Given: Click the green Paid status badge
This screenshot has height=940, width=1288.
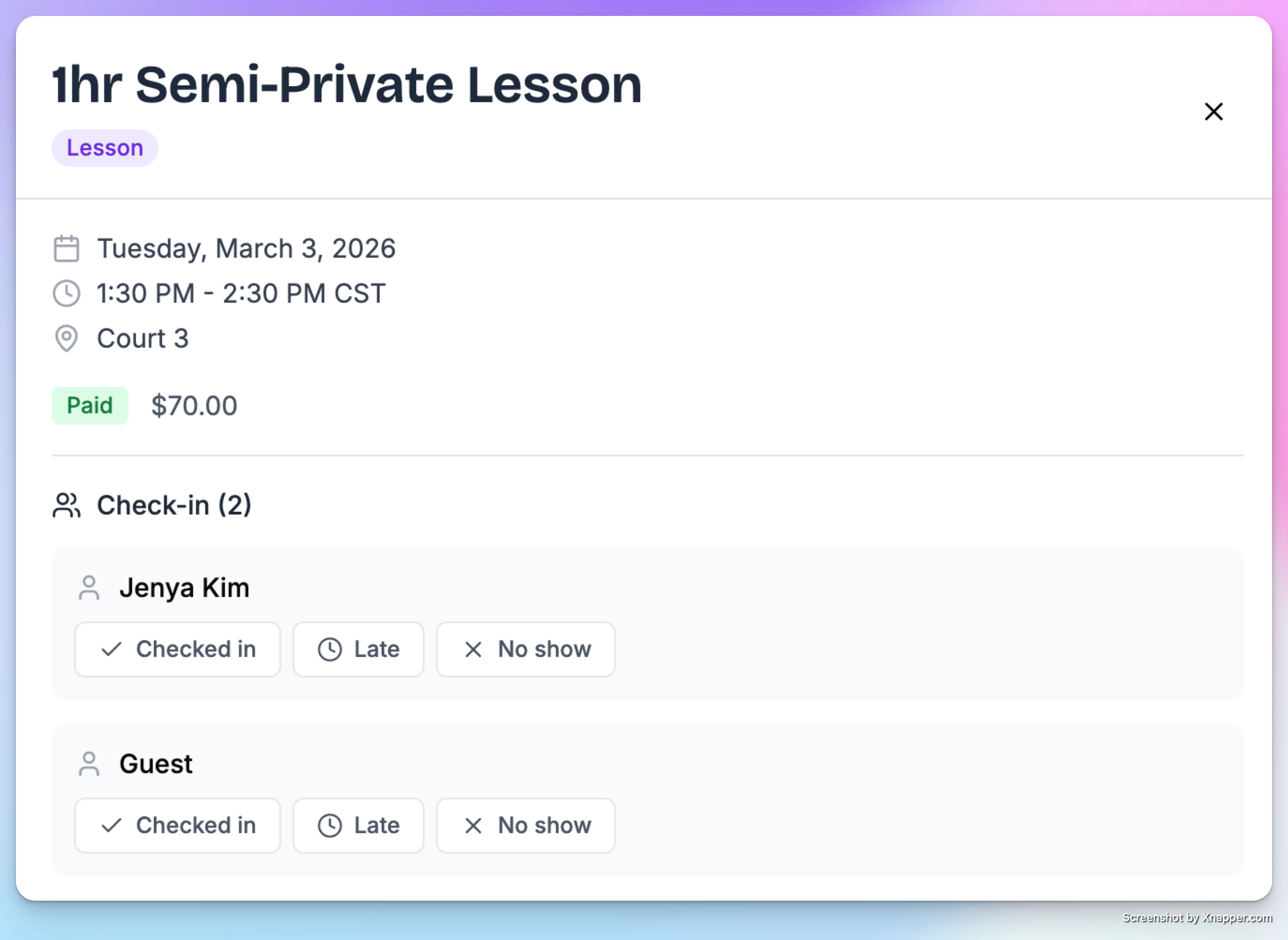Looking at the screenshot, I should pyautogui.click(x=90, y=406).
